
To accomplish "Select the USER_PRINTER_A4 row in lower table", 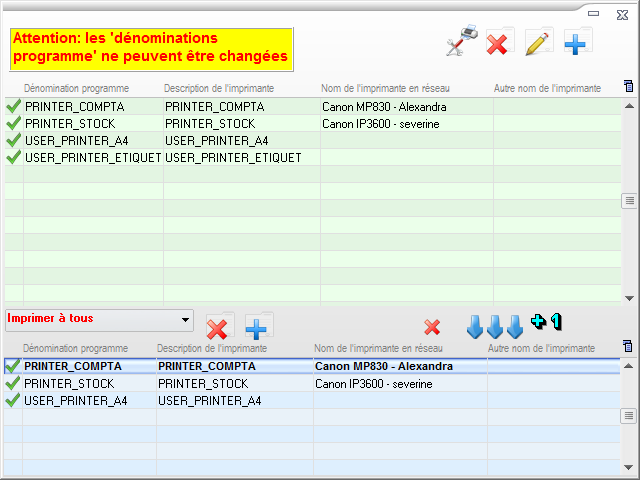I will point(76,400).
